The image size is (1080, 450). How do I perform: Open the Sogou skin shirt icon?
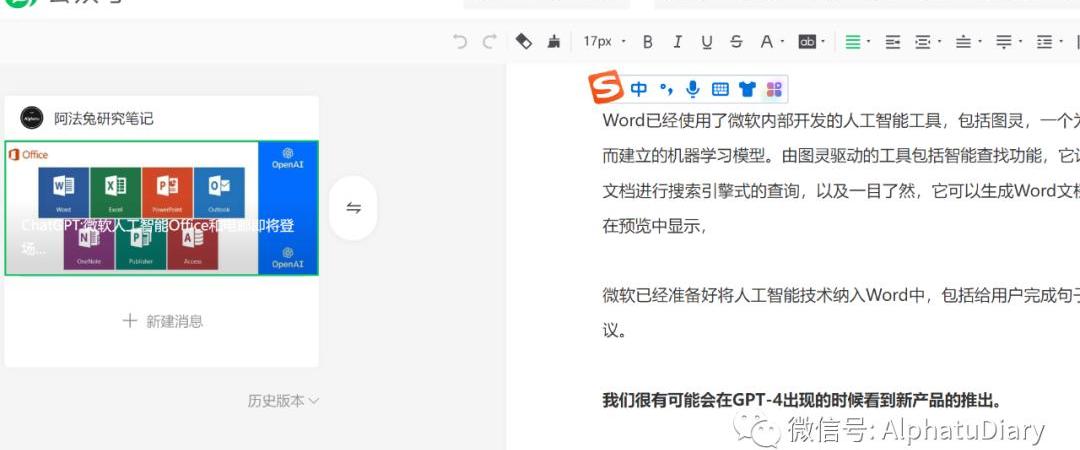pos(747,89)
